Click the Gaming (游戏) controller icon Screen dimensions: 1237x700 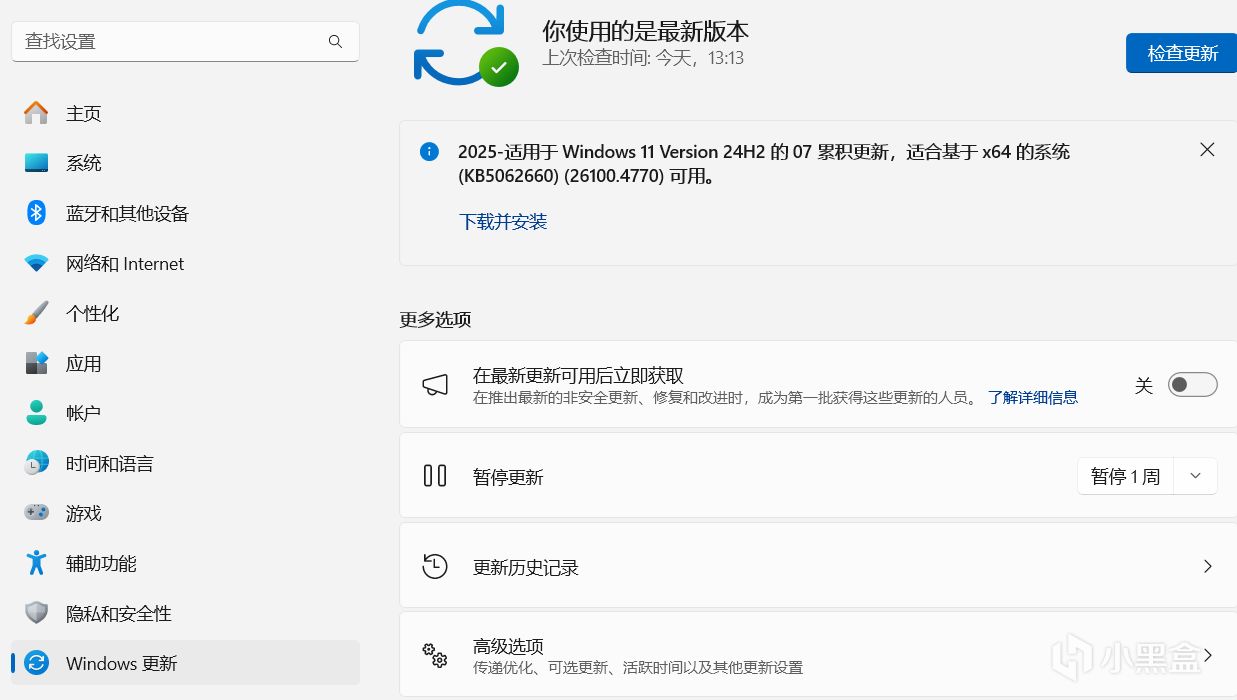pos(36,513)
